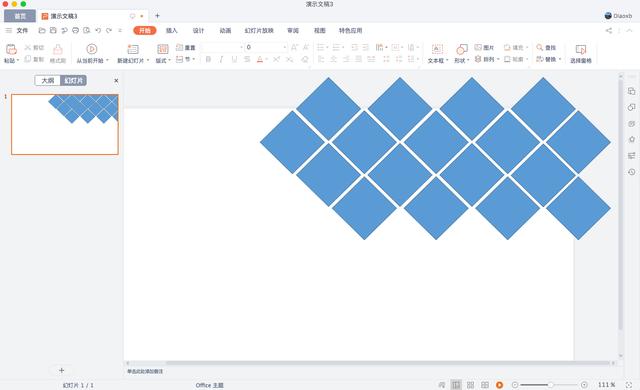
Task: Click the fit-to-window icon in status bar
Action: (x=629, y=385)
